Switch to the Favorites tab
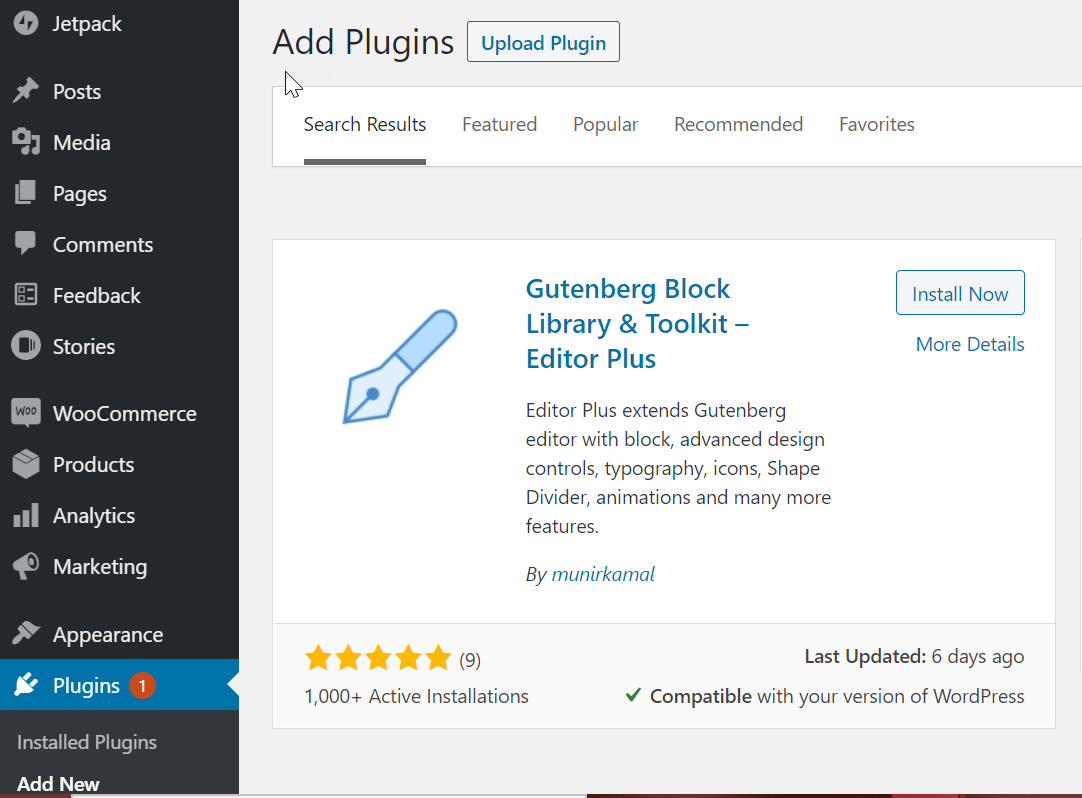 coord(876,124)
